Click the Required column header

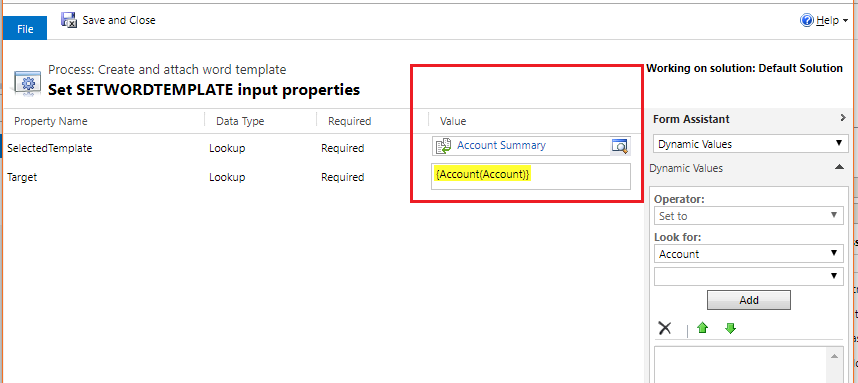(x=350, y=121)
